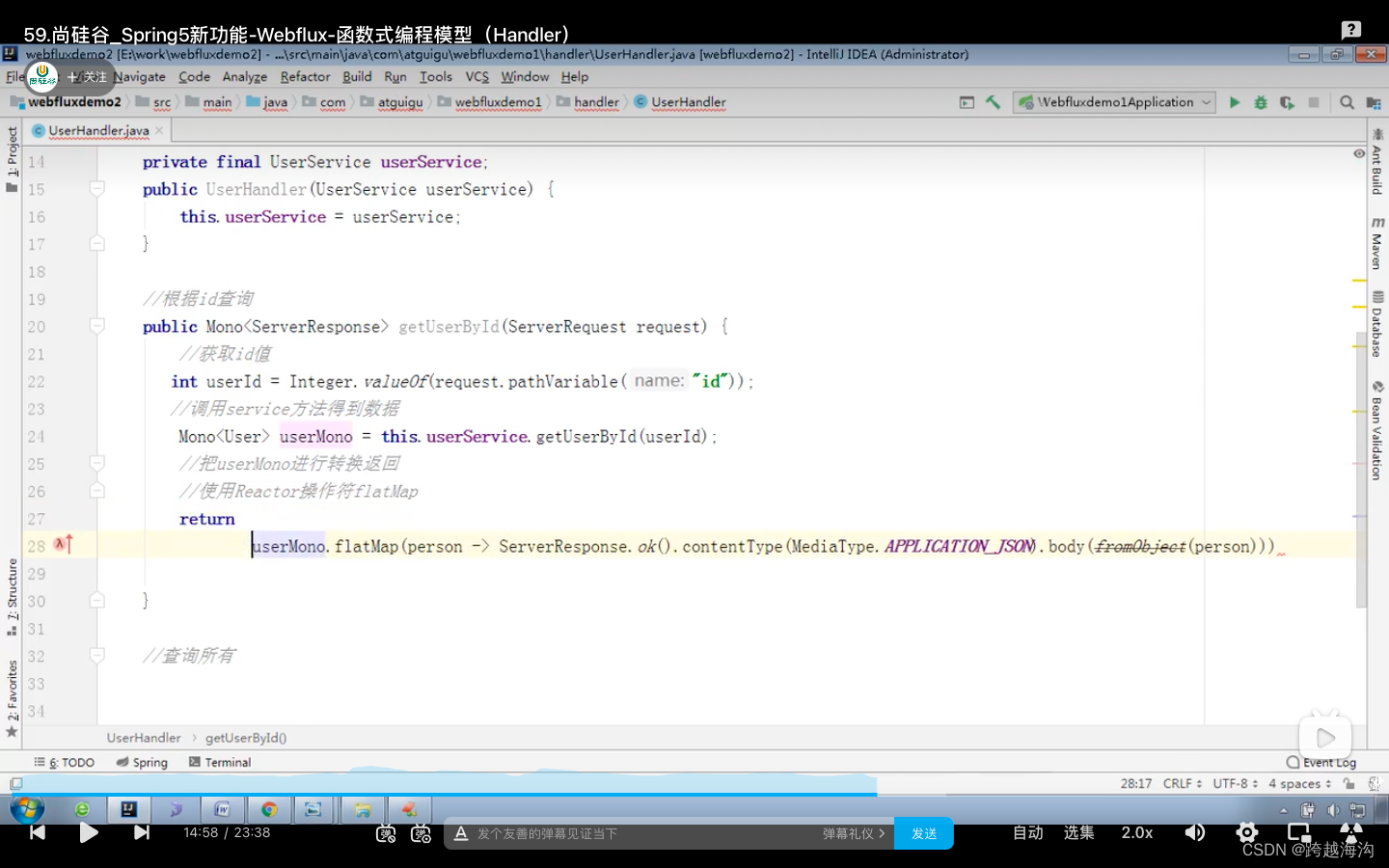Run the application with the green play icon
This screenshot has width=1389, height=868.
point(1235,102)
